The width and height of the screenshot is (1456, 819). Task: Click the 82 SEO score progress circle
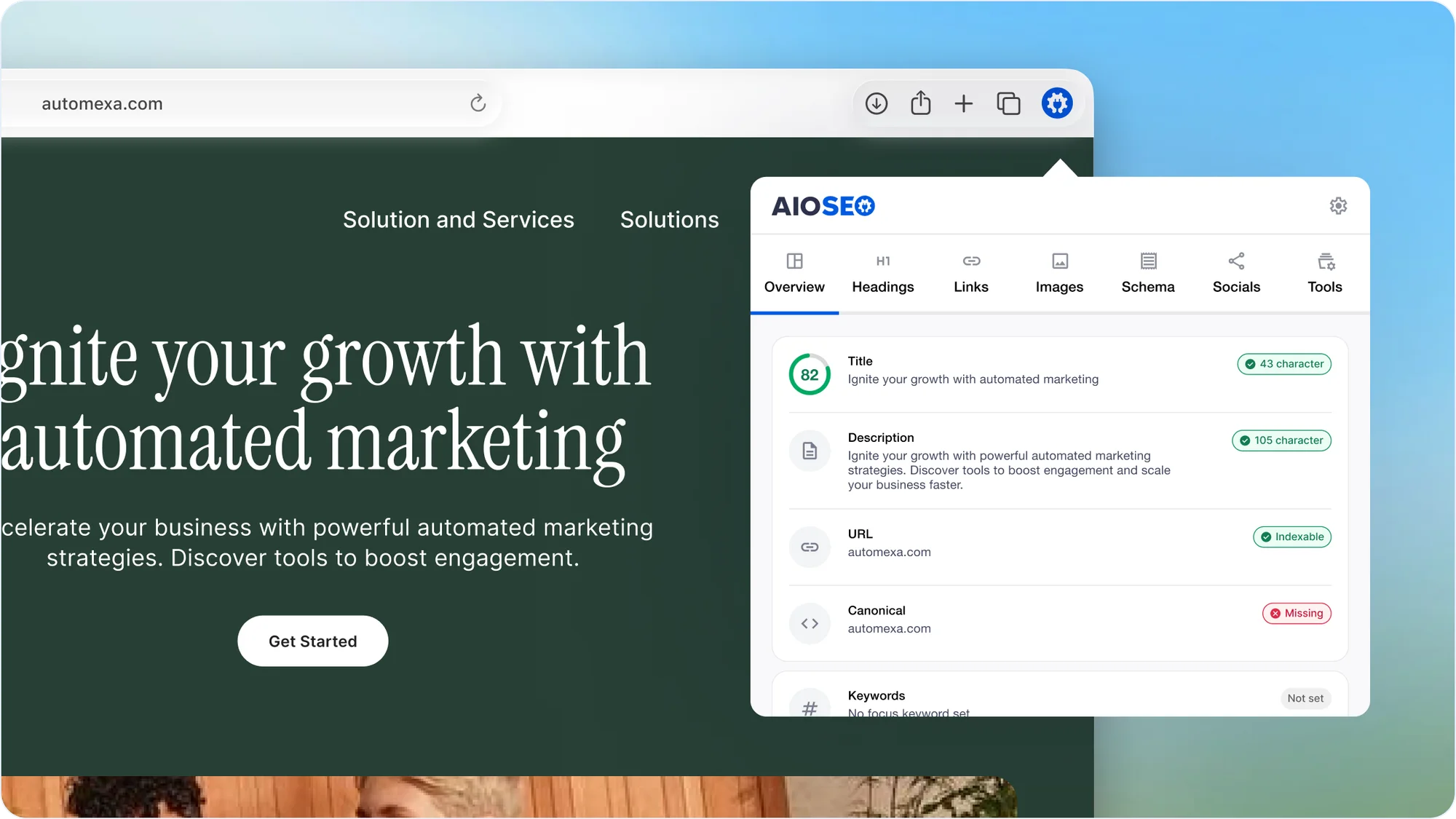coord(809,374)
